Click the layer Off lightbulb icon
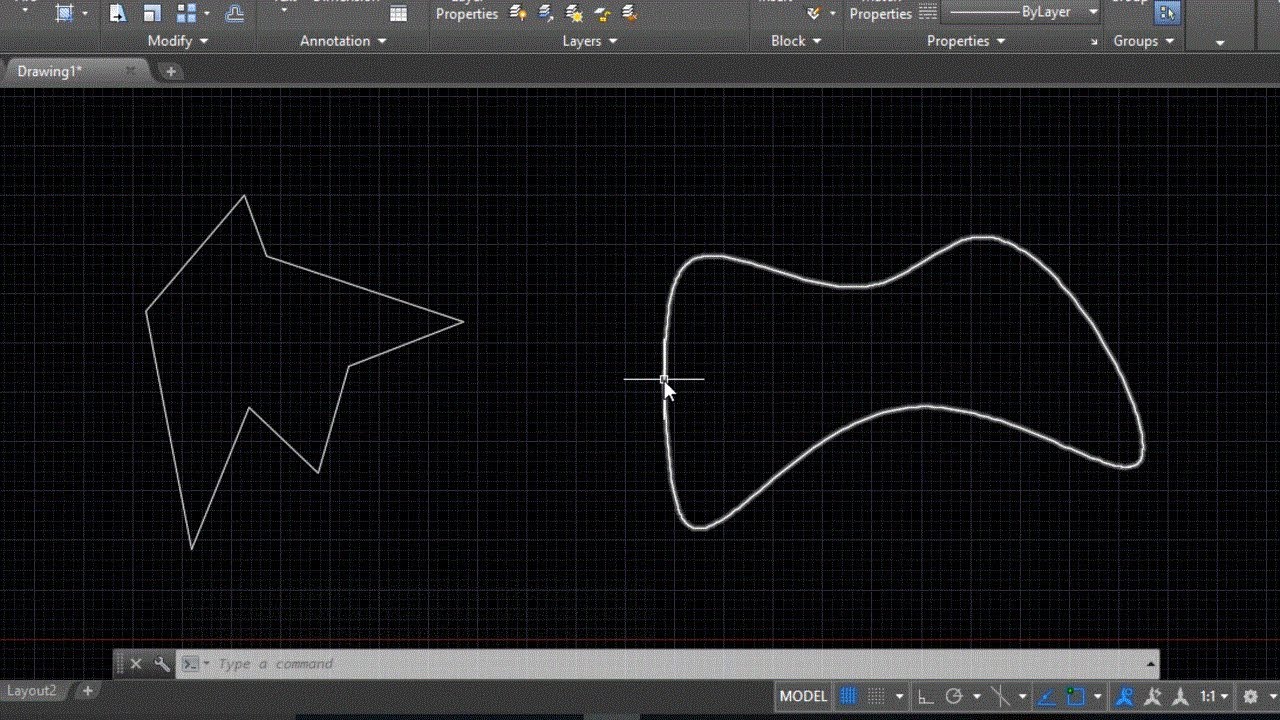The height and width of the screenshot is (720, 1280). coord(517,13)
